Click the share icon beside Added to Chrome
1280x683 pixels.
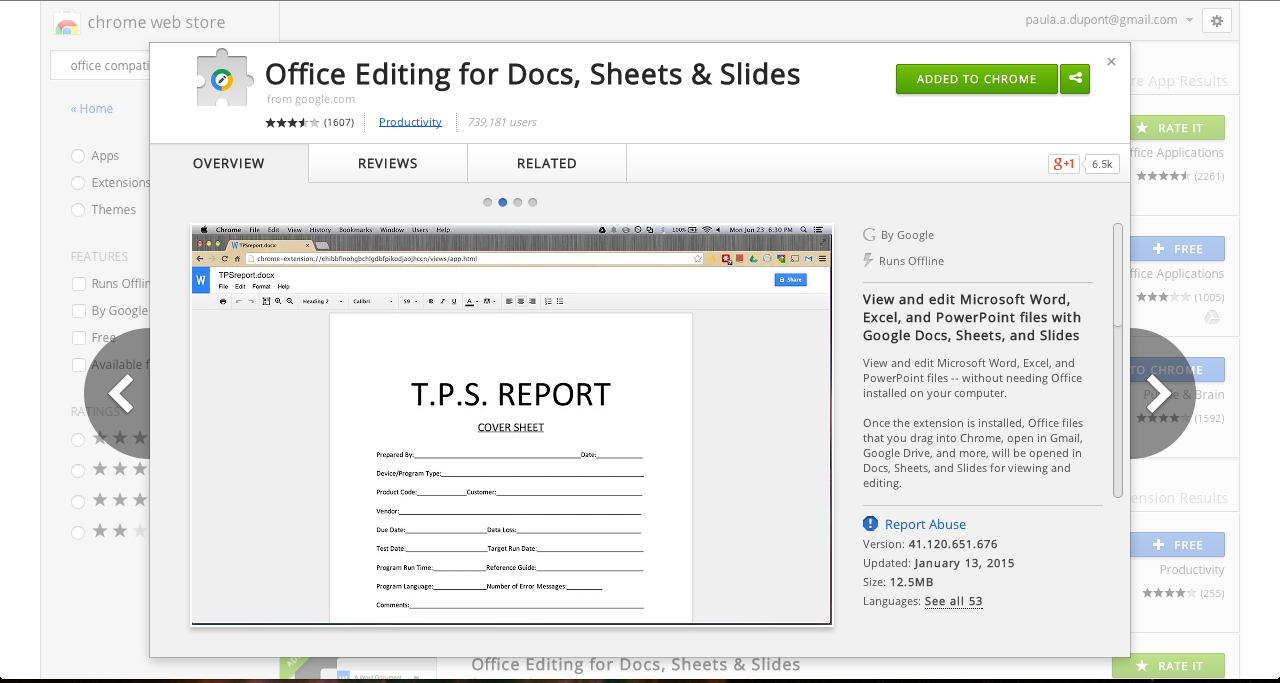point(1075,79)
